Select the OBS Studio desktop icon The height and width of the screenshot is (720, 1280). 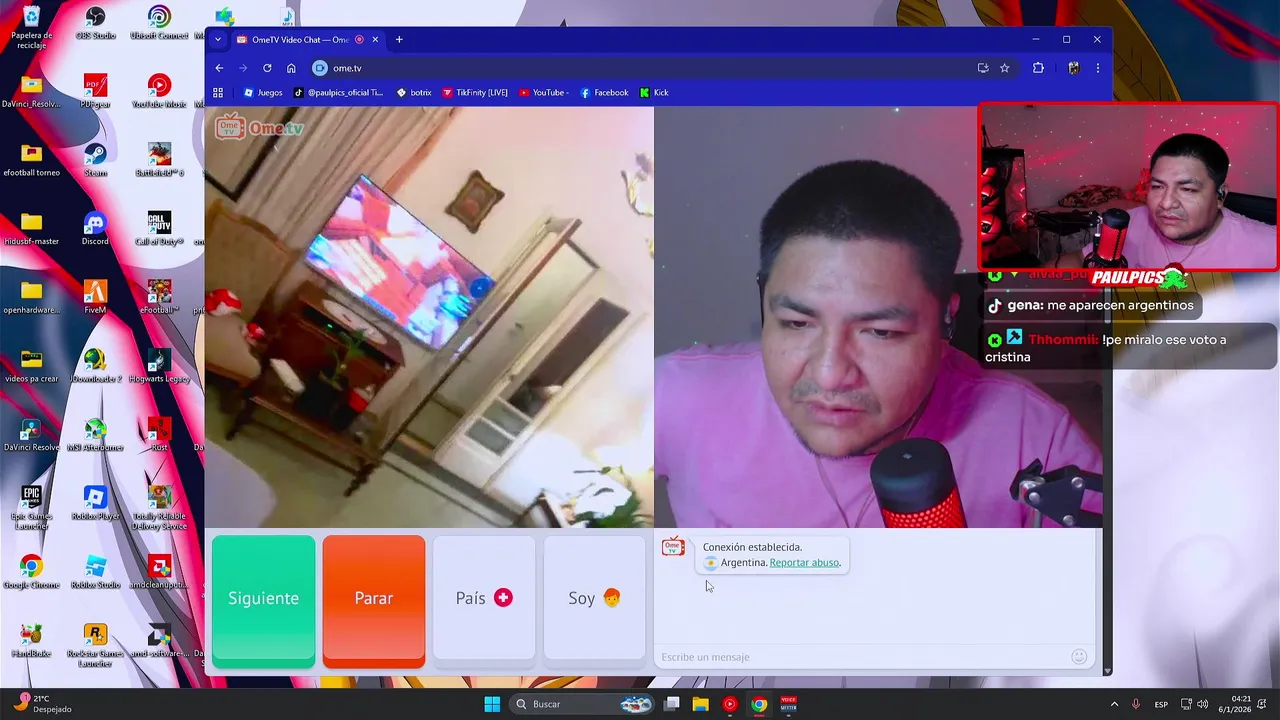point(95,23)
